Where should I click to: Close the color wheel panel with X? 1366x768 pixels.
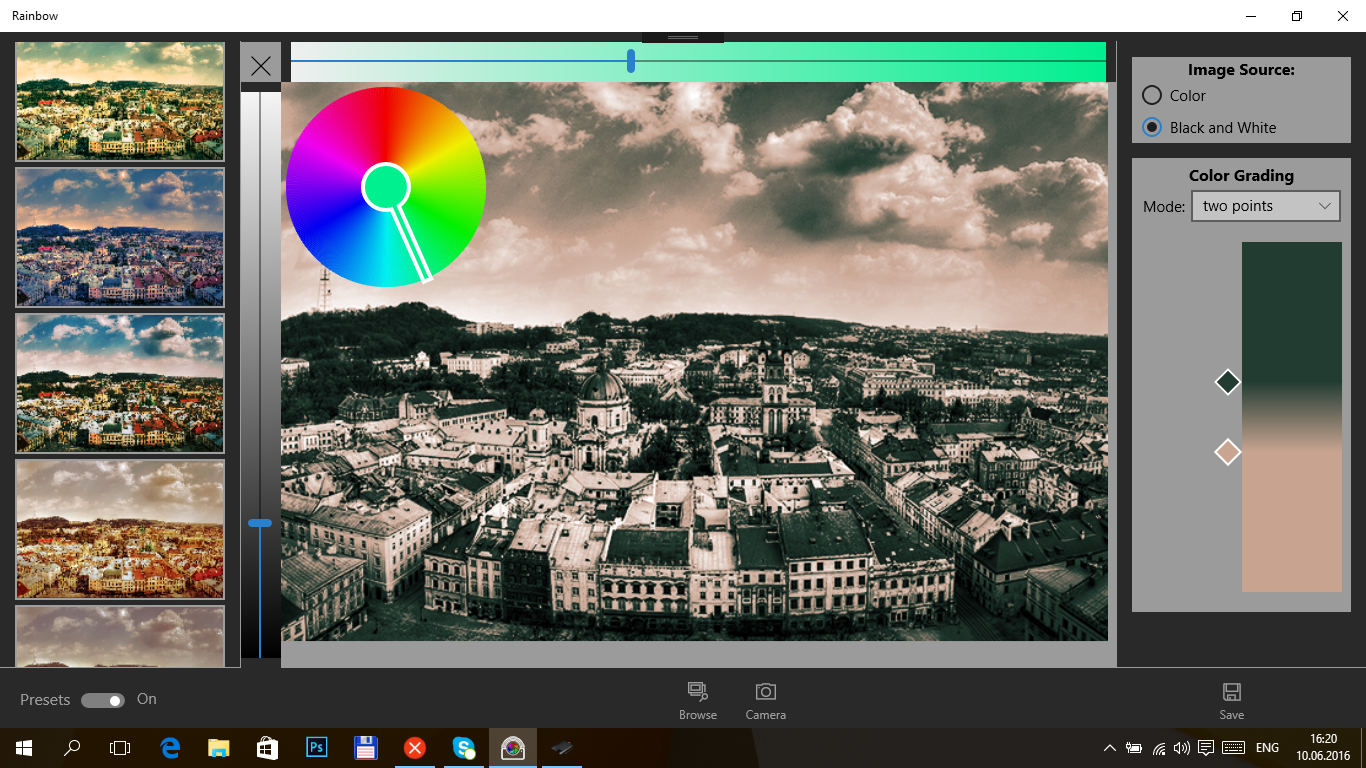click(x=261, y=66)
